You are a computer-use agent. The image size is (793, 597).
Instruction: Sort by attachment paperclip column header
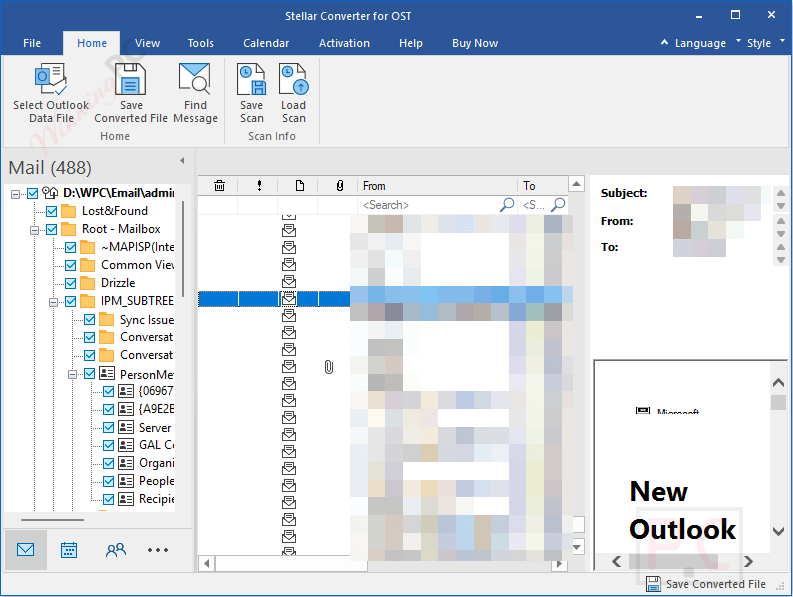point(340,186)
